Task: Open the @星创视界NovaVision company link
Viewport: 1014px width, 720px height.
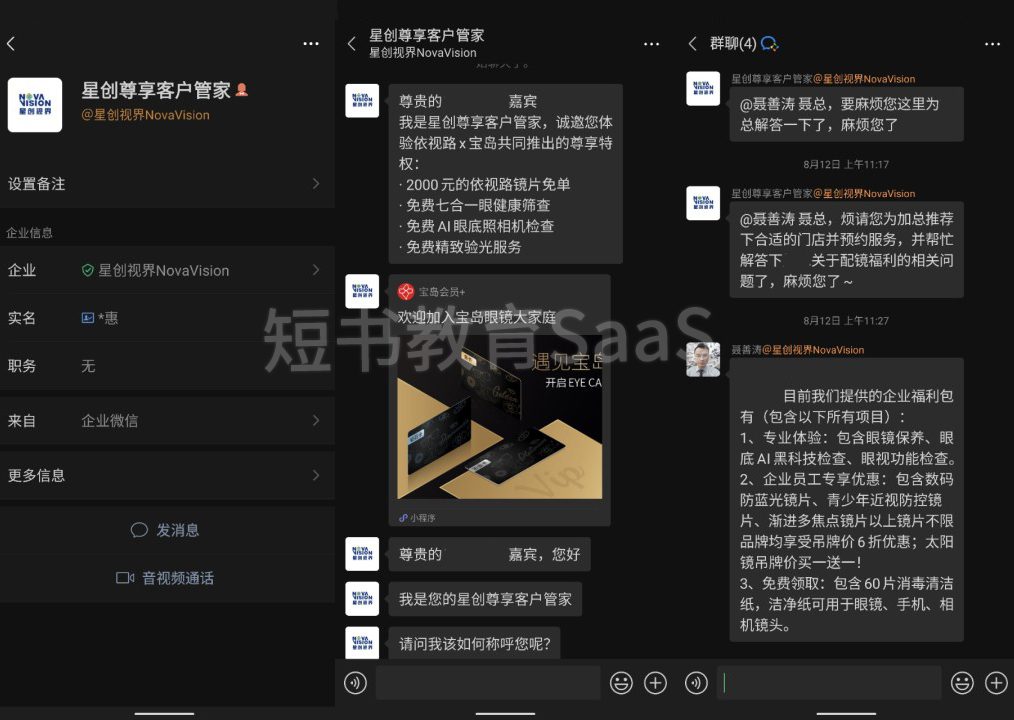Action: point(146,115)
